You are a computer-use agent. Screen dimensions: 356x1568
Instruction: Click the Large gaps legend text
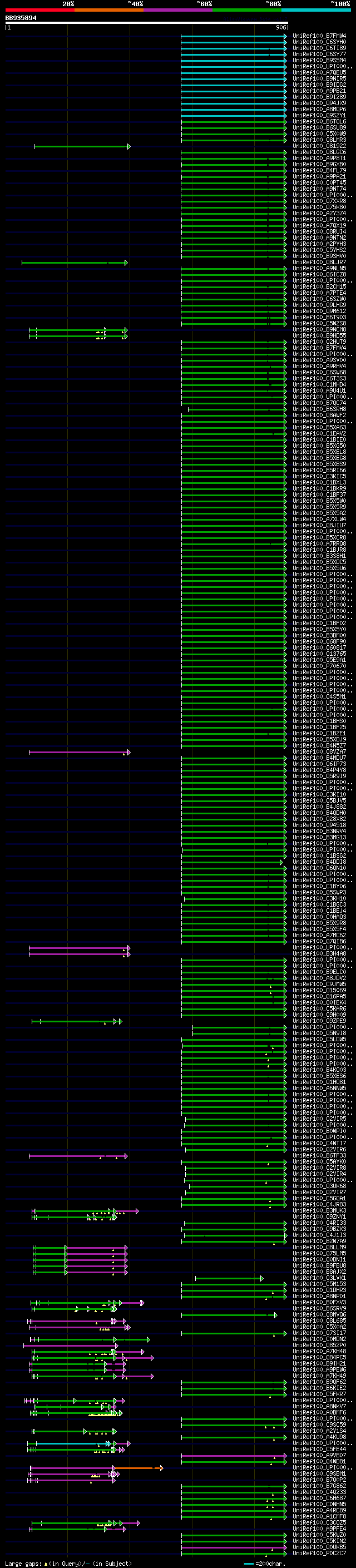click(68, 1564)
